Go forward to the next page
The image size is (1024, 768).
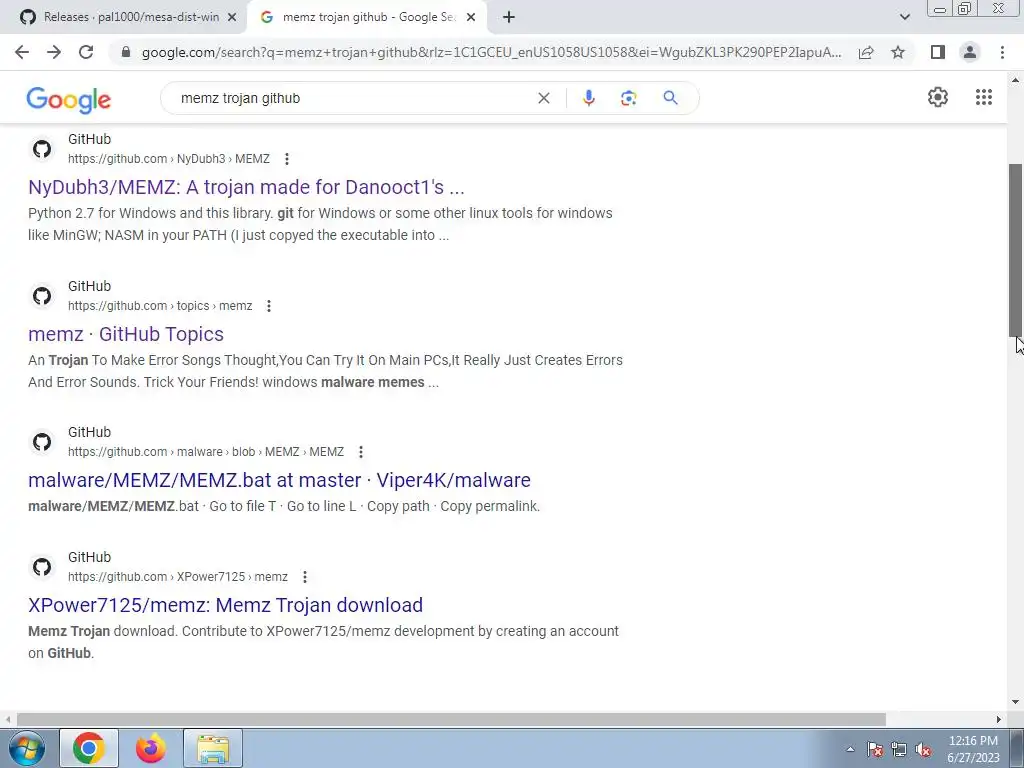(x=54, y=52)
